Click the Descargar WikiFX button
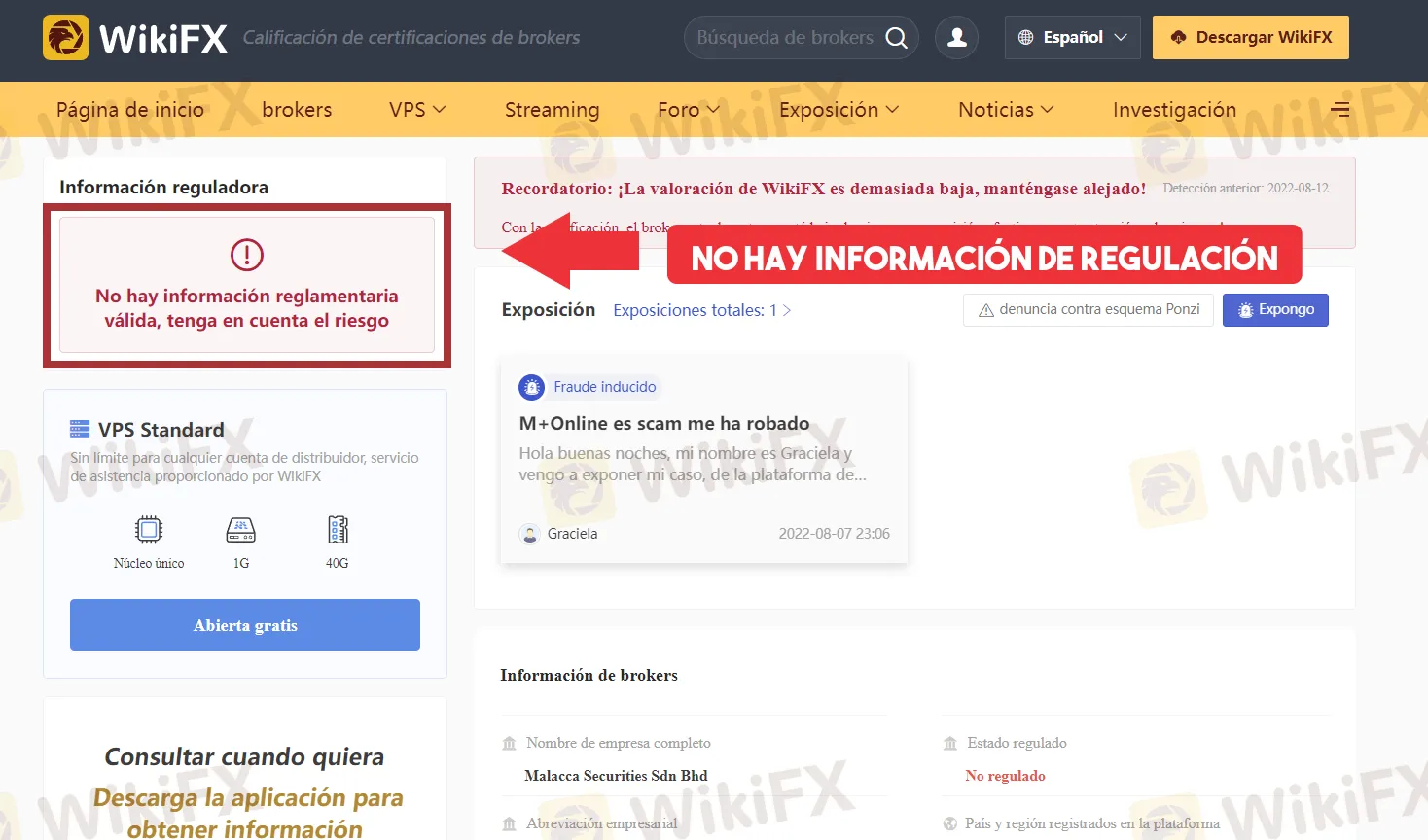1428x840 pixels. click(x=1250, y=38)
